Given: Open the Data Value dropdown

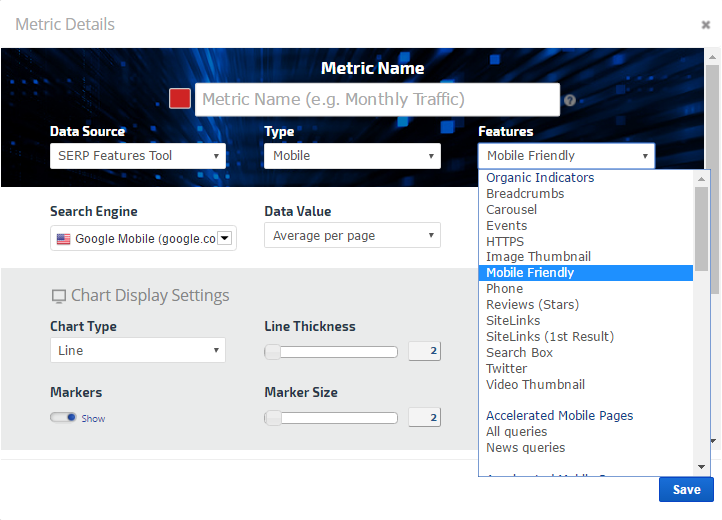Looking at the screenshot, I should pos(352,235).
